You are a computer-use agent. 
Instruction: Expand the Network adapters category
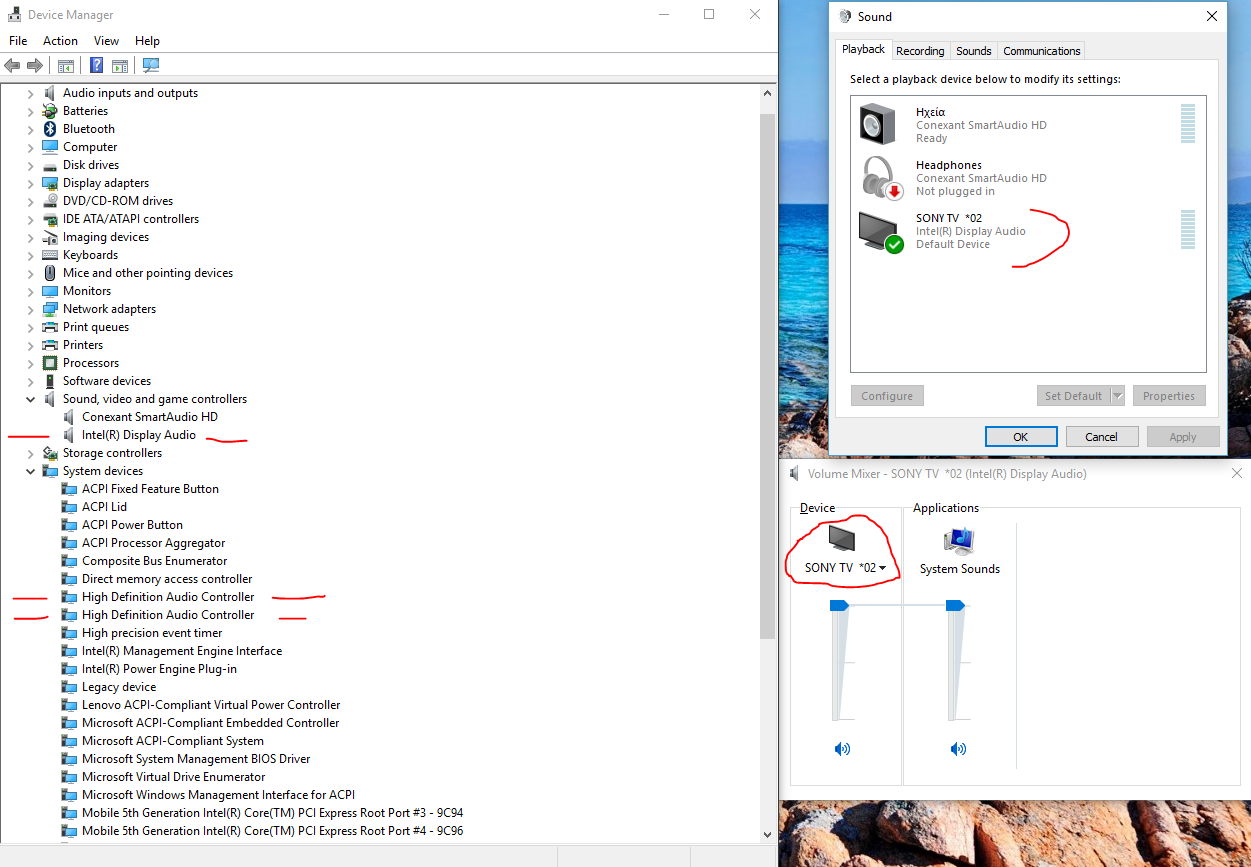pos(29,308)
